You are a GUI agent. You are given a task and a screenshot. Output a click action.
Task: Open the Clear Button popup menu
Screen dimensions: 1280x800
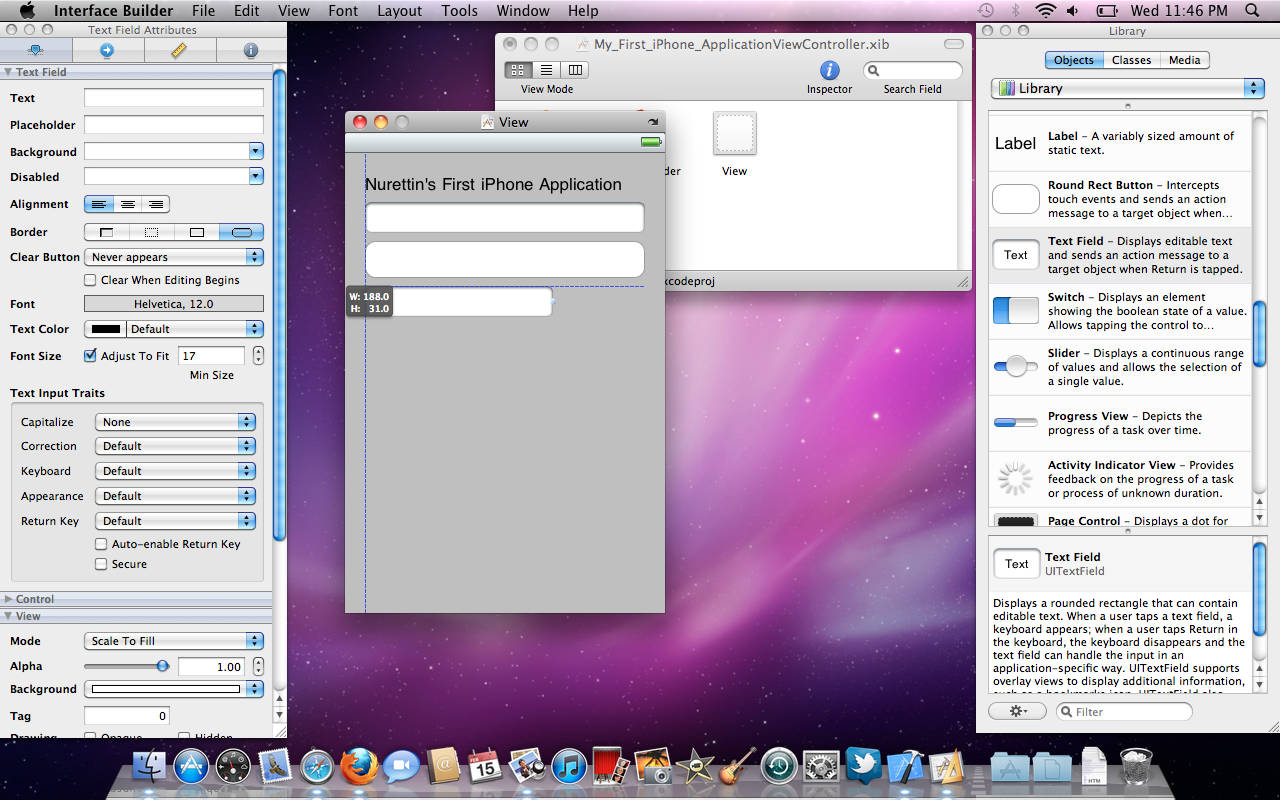174,257
